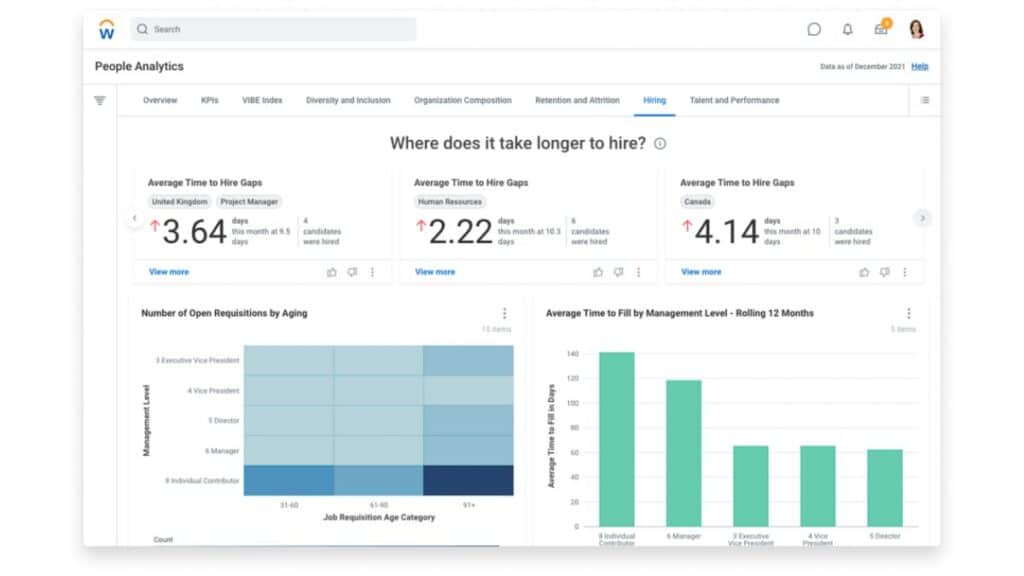
Task: Open the Open Requisitions chart options menu
Action: [504, 313]
